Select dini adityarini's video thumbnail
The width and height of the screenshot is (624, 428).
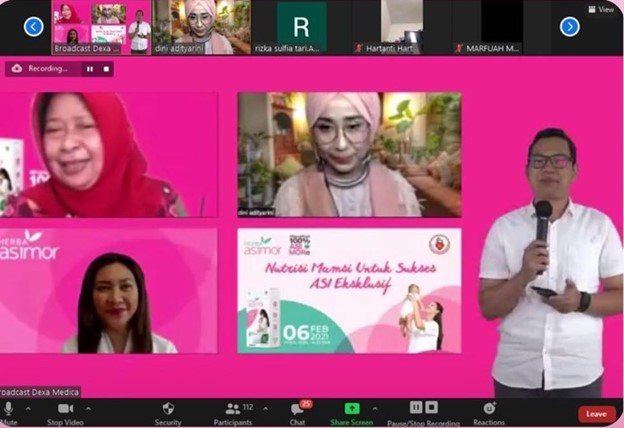(202, 27)
